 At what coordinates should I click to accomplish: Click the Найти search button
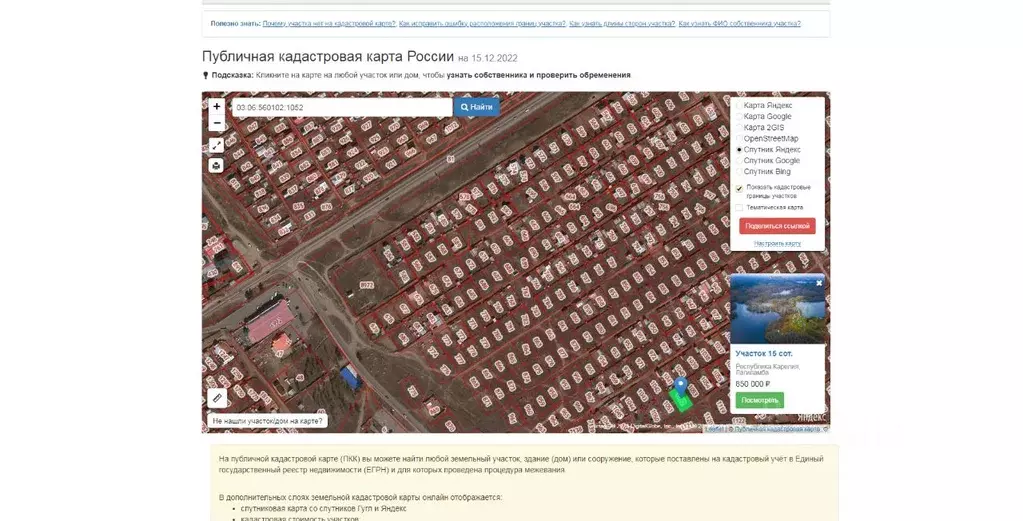point(477,107)
